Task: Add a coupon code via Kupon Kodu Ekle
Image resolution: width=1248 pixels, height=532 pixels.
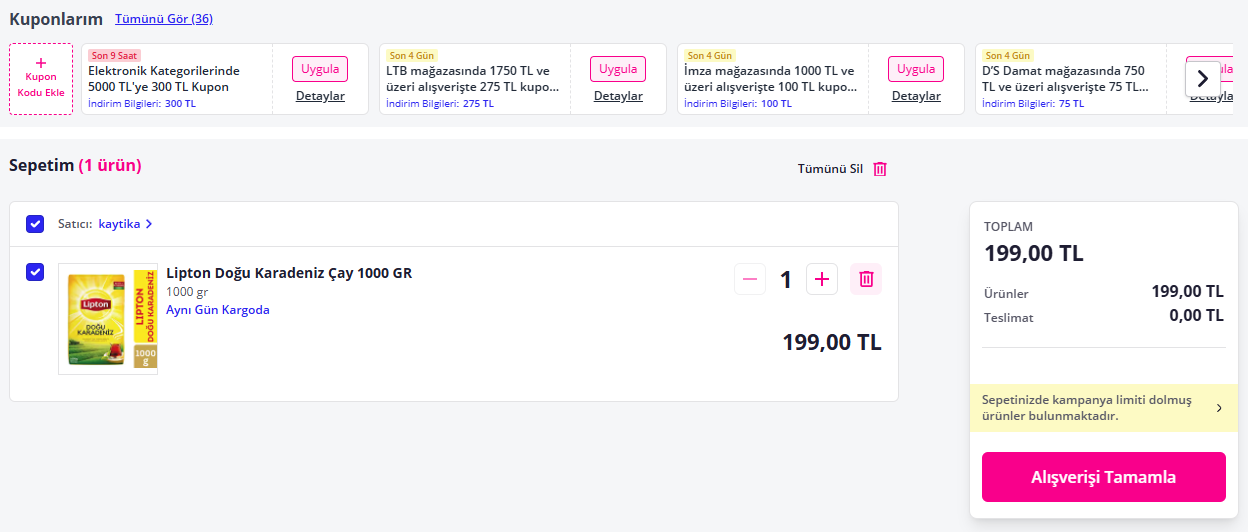Action: click(41, 79)
